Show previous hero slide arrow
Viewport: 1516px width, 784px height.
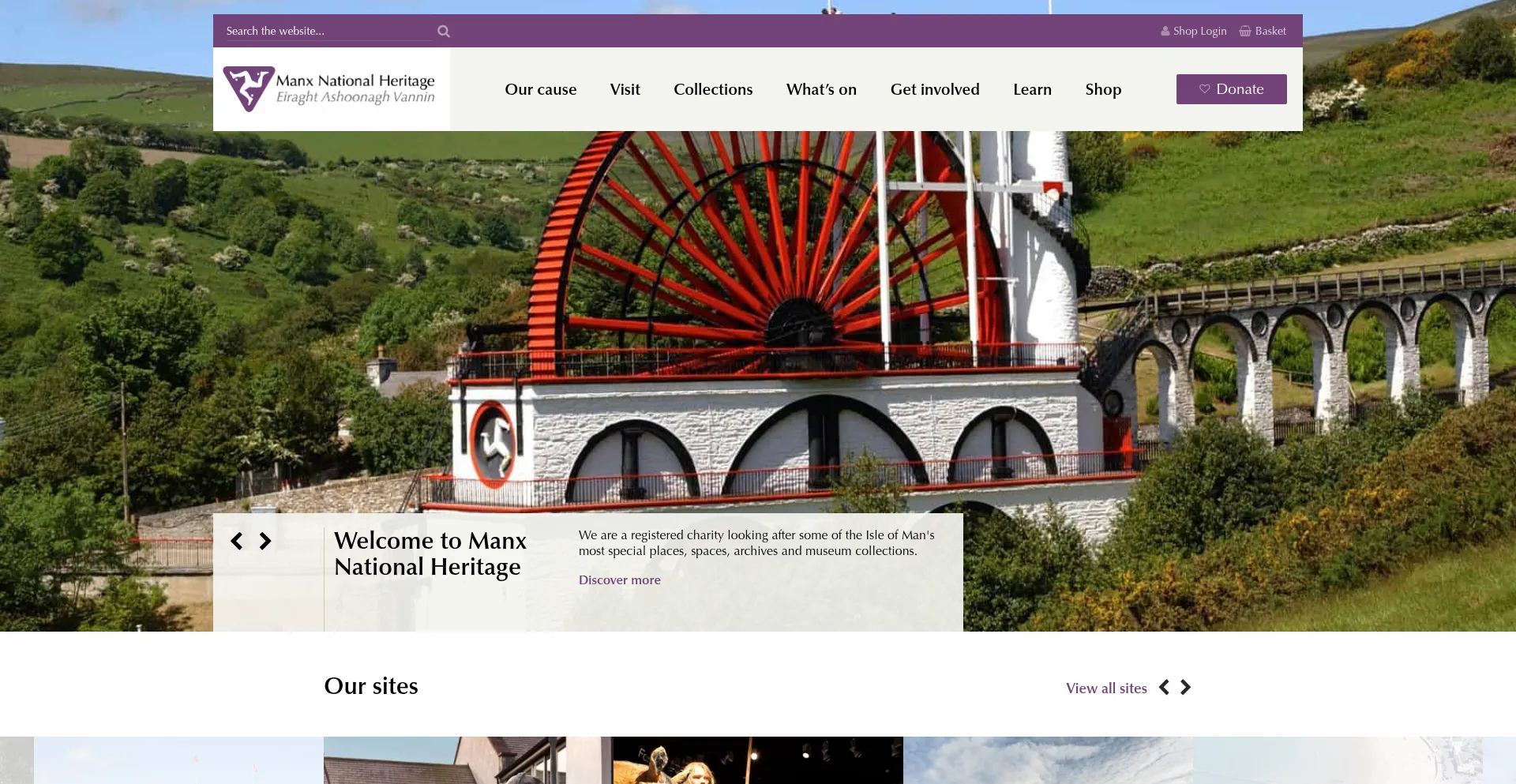pyautogui.click(x=237, y=541)
